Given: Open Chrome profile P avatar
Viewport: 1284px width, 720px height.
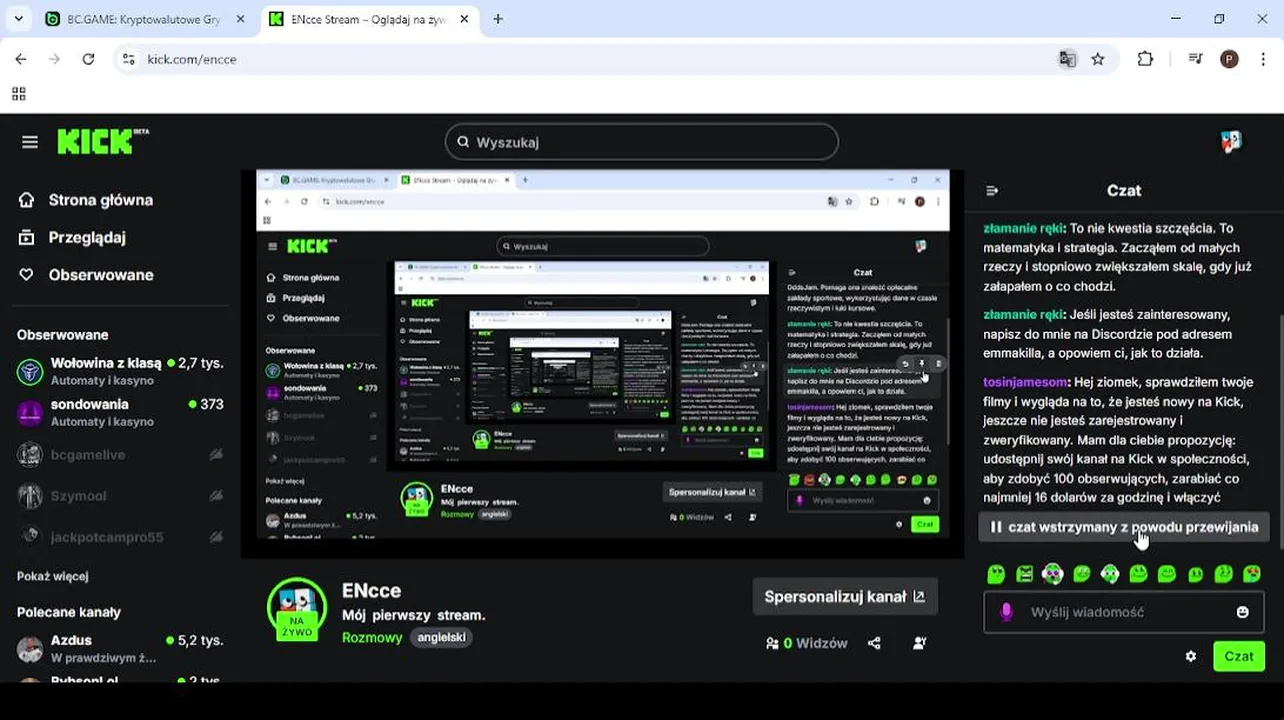Looking at the screenshot, I should click(1230, 59).
